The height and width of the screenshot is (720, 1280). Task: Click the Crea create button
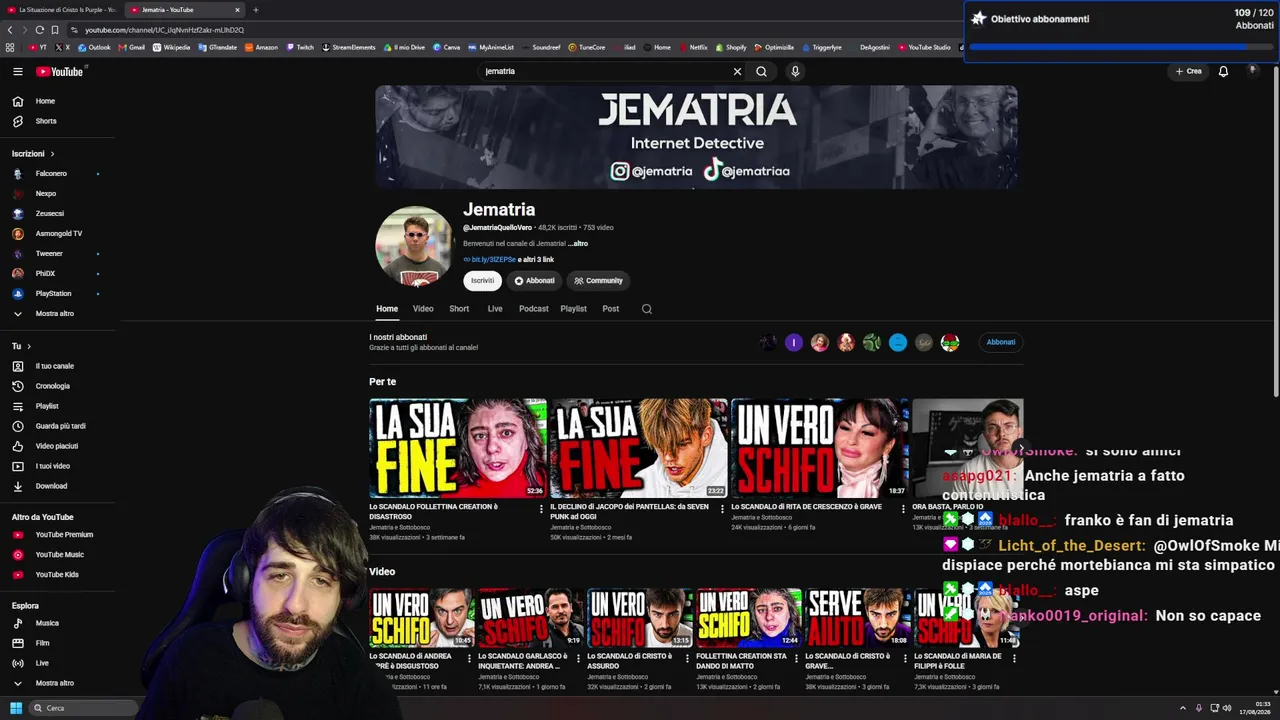[1188, 71]
